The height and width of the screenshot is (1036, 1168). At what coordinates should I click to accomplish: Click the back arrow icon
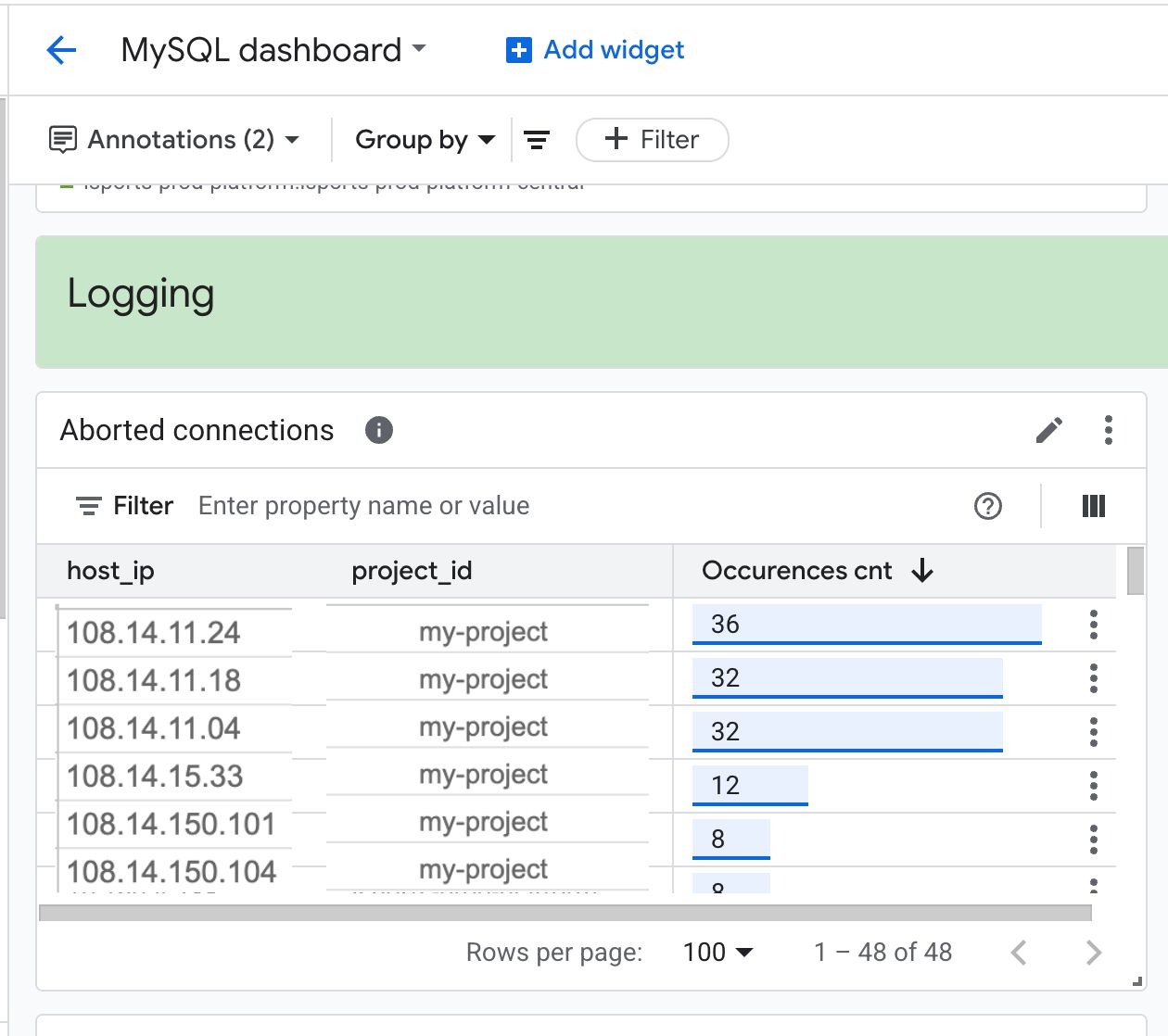pos(61,50)
